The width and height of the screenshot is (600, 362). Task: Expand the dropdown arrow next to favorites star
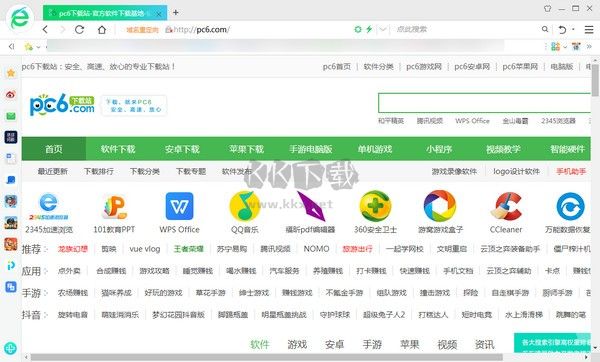point(38,47)
